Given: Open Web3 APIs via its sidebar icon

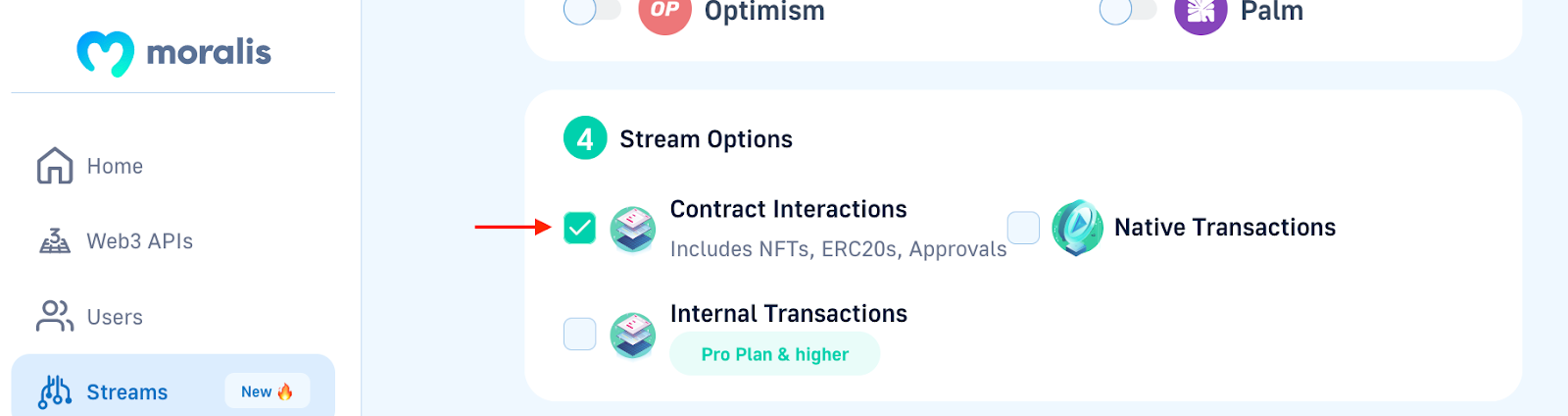Looking at the screenshot, I should tap(55, 241).
